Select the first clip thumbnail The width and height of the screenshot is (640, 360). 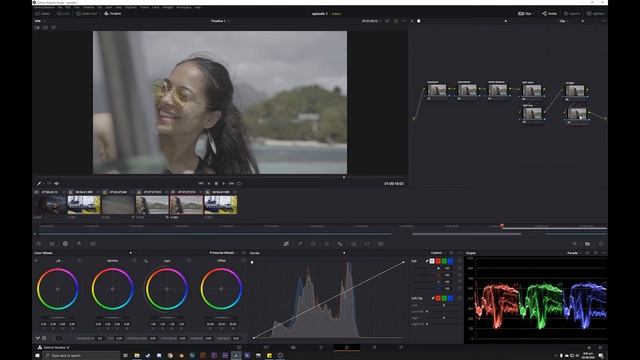49,205
